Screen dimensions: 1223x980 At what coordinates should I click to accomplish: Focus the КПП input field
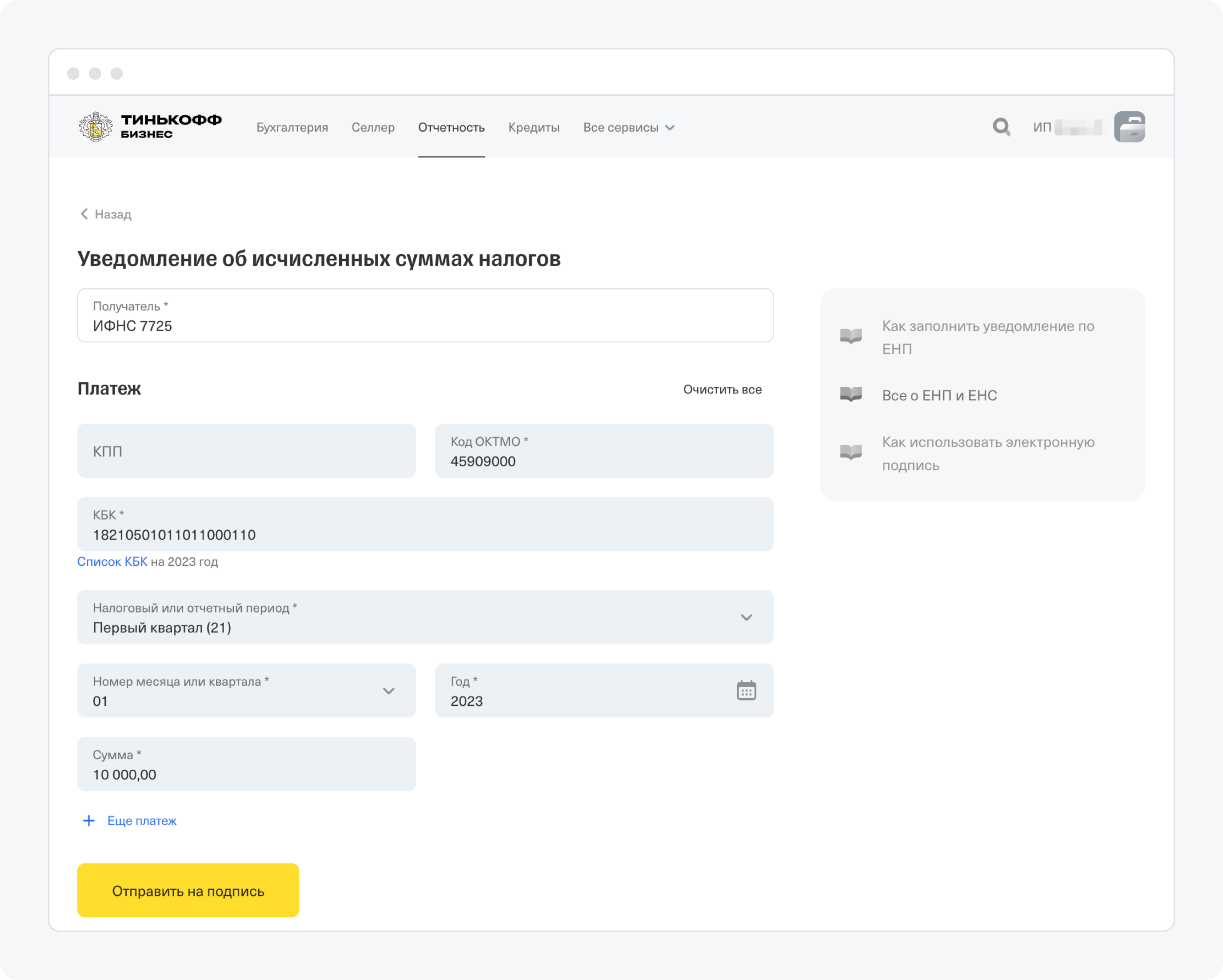click(246, 451)
